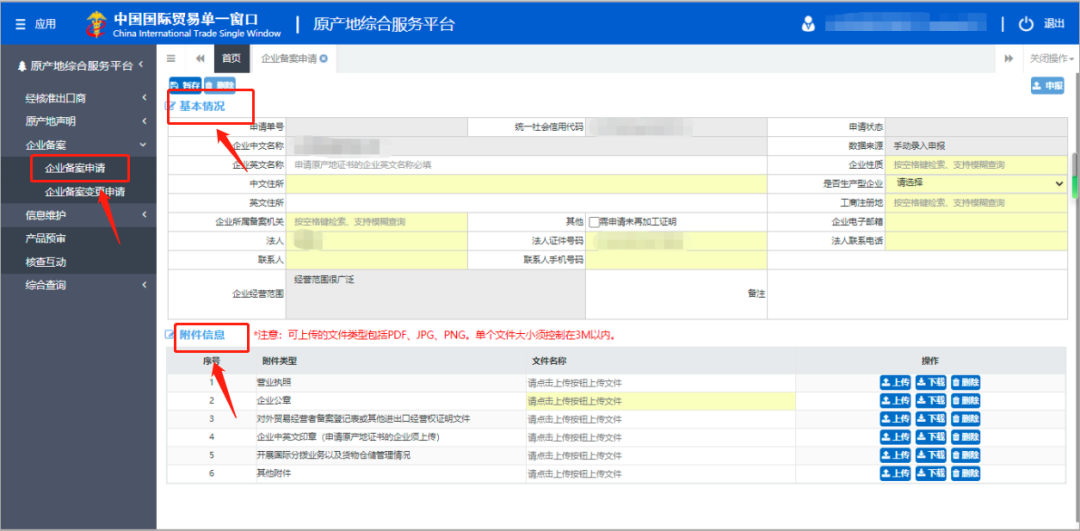The height and width of the screenshot is (531, 1080).
Task: Click the tab scroll left double-arrow
Action: point(200,59)
